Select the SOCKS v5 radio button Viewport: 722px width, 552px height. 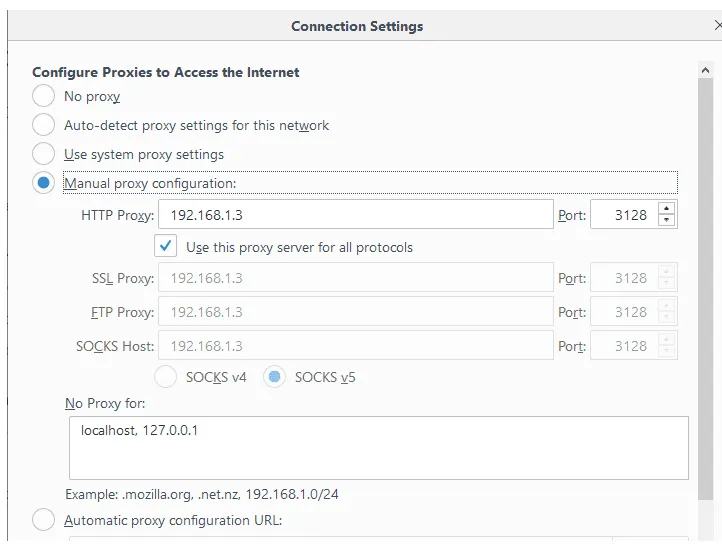274,377
